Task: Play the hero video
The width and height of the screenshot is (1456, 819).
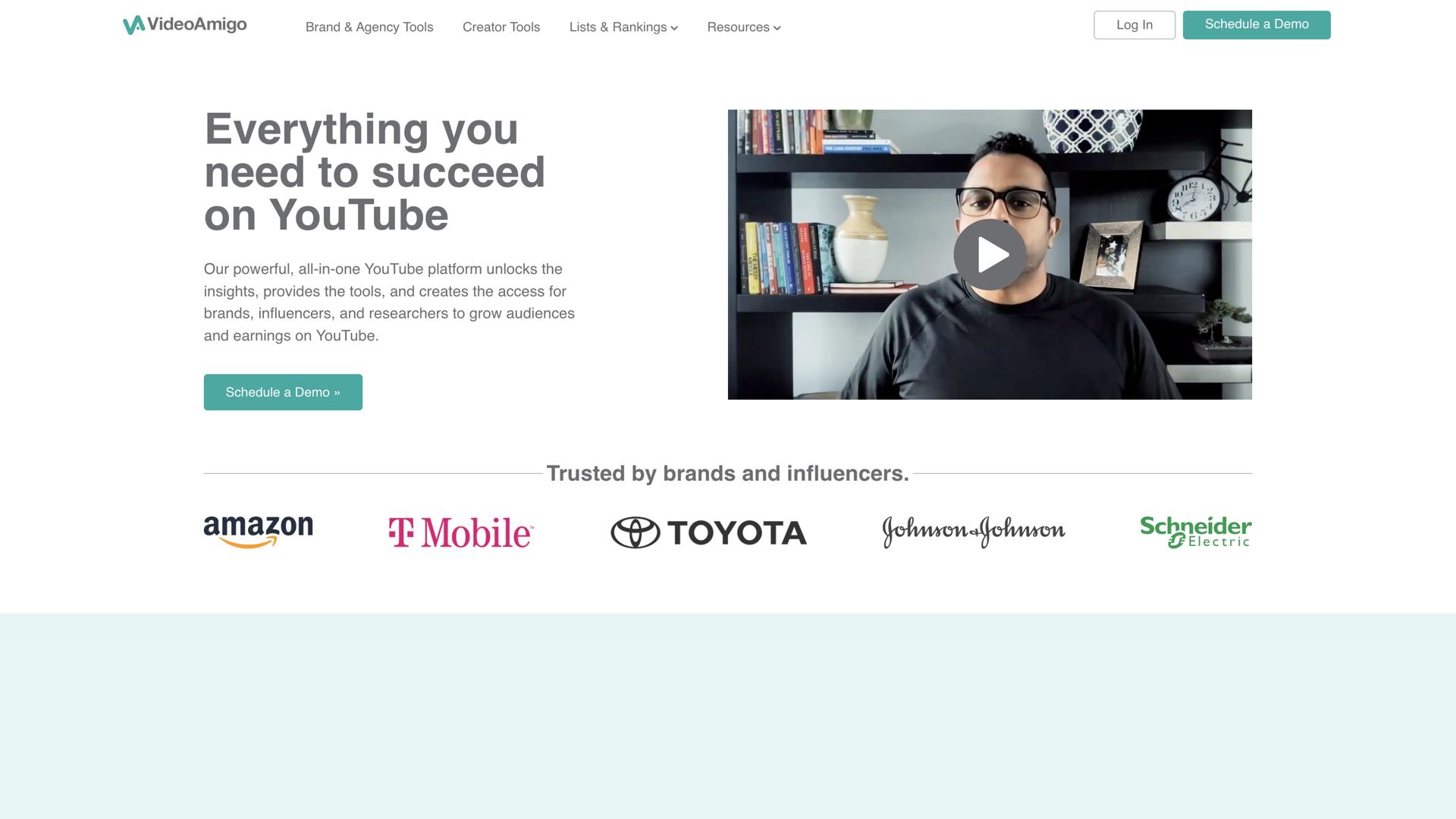Action: click(990, 255)
